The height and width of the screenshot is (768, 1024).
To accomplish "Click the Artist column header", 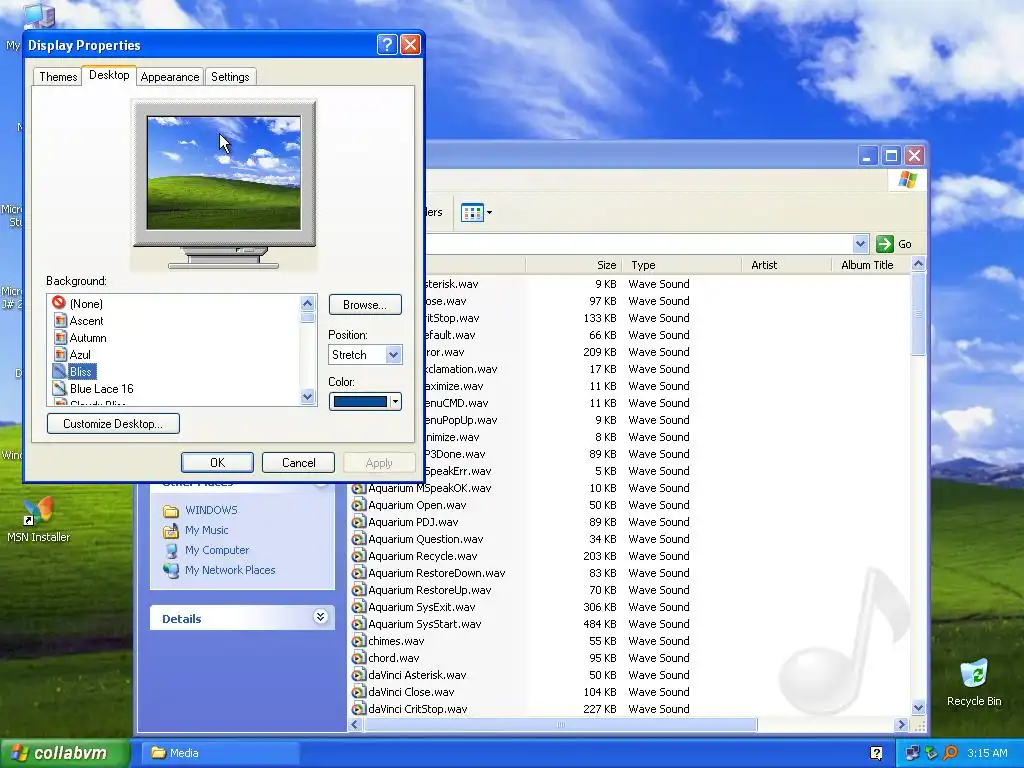I will click(786, 264).
